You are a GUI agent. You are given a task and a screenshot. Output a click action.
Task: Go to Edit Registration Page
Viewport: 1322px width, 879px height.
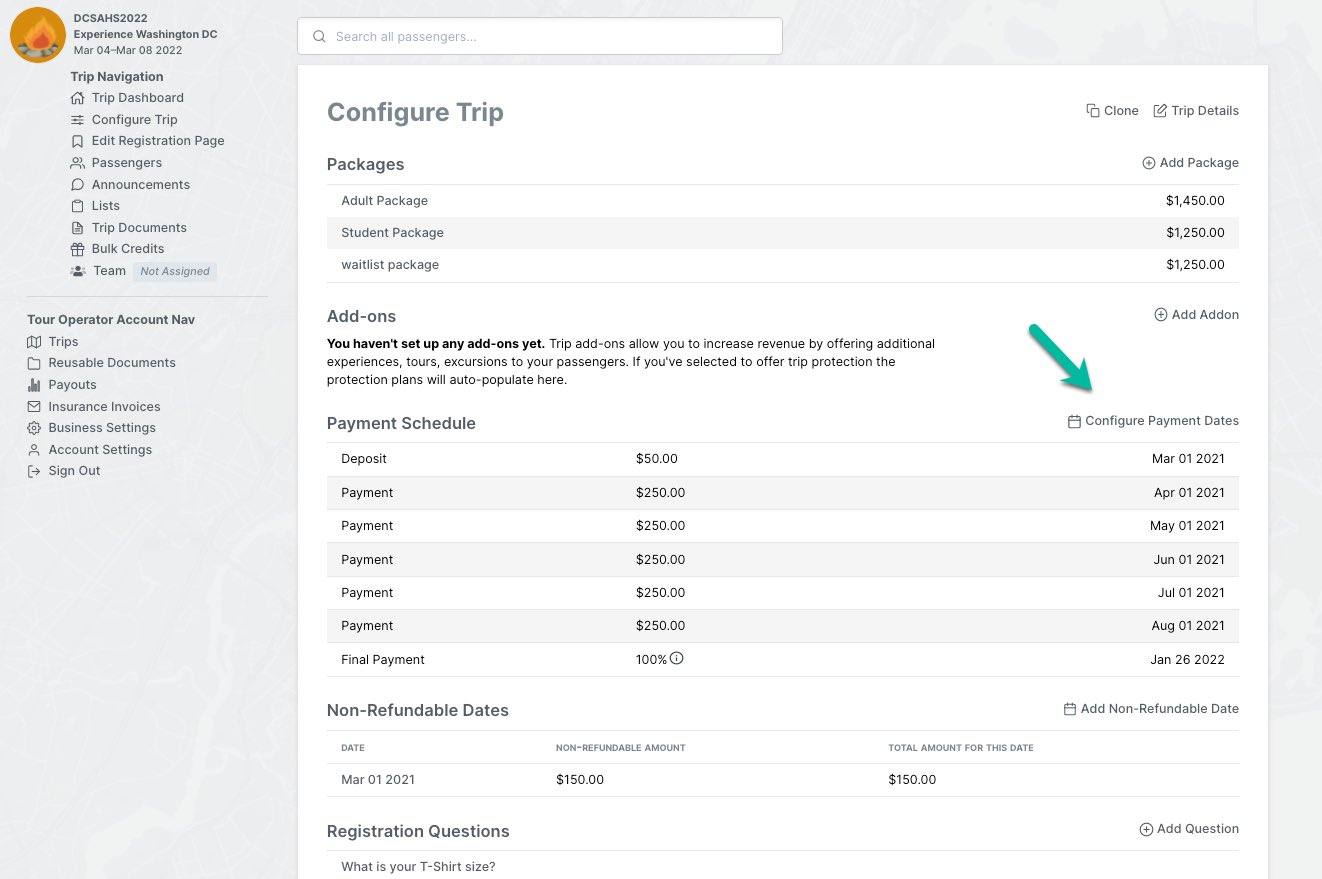coord(158,141)
